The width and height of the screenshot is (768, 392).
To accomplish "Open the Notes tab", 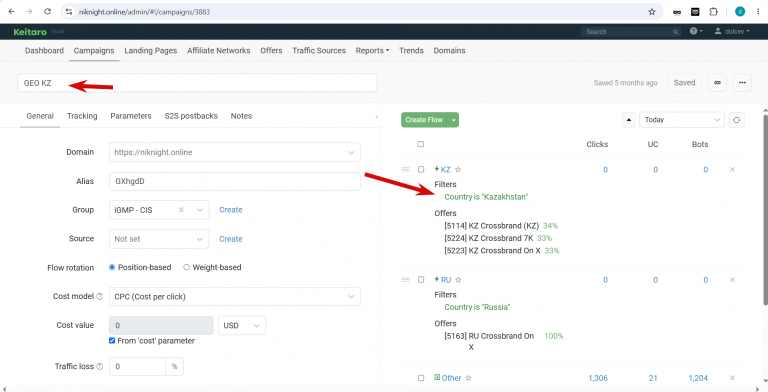I will [241, 116].
